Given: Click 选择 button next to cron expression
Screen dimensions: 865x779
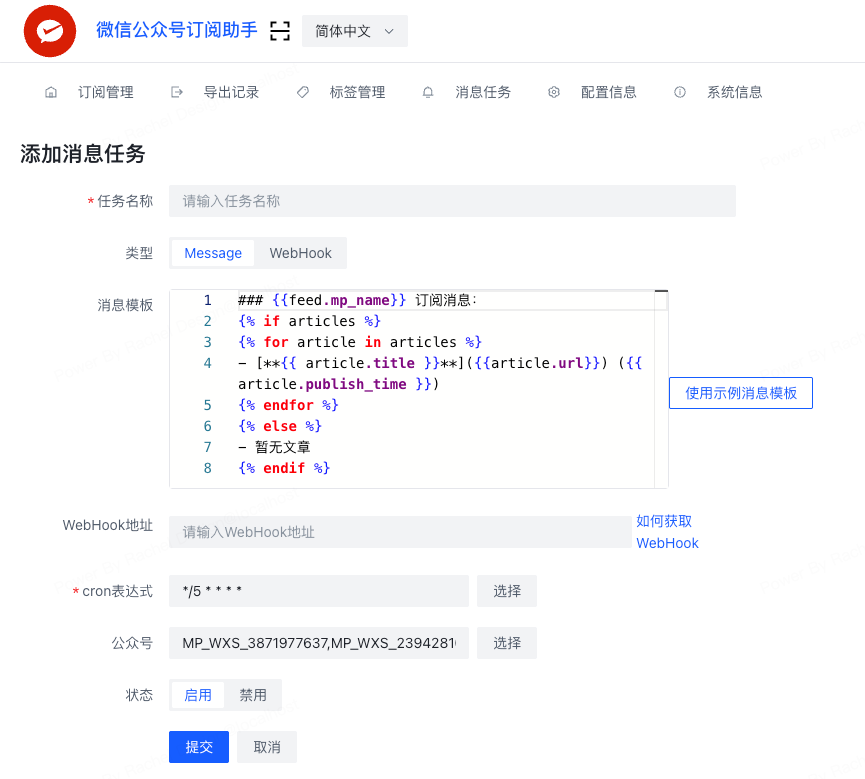Looking at the screenshot, I should tap(507, 591).
